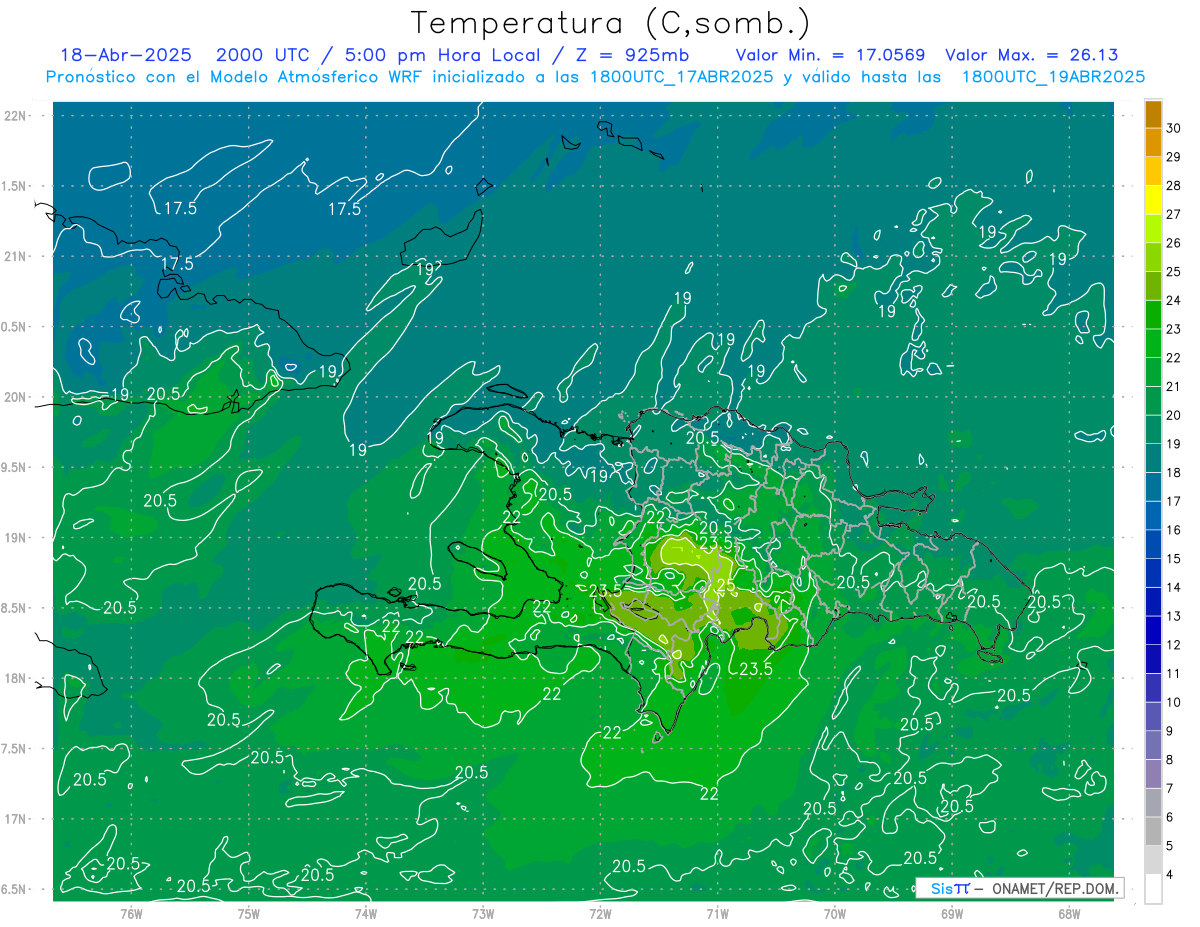The height and width of the screenshot is (927, 1200).
Task: Click the '75W' longitude axis label
Action: (x=249, y=913)
